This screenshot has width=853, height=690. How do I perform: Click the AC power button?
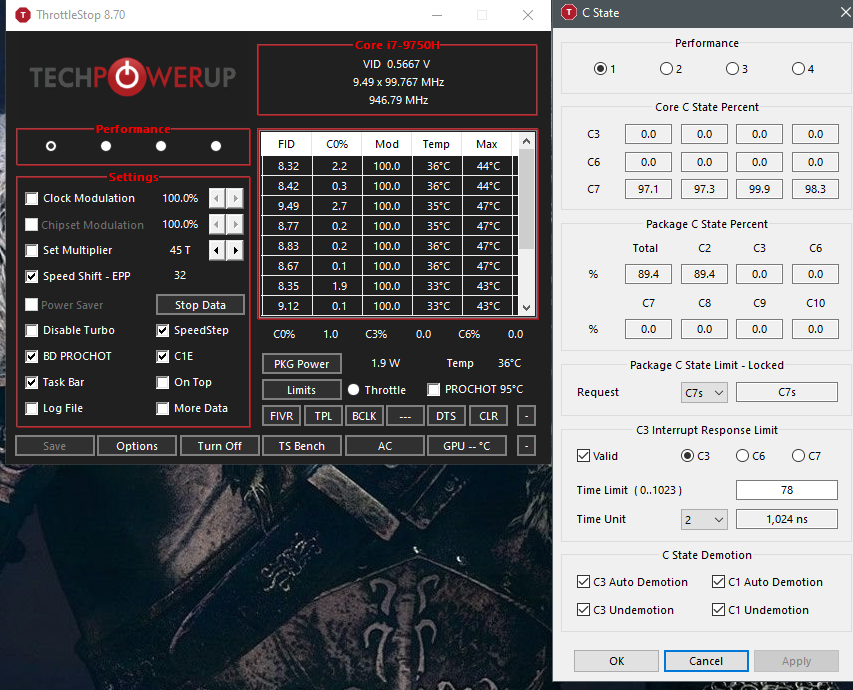[x=385, y=446]
